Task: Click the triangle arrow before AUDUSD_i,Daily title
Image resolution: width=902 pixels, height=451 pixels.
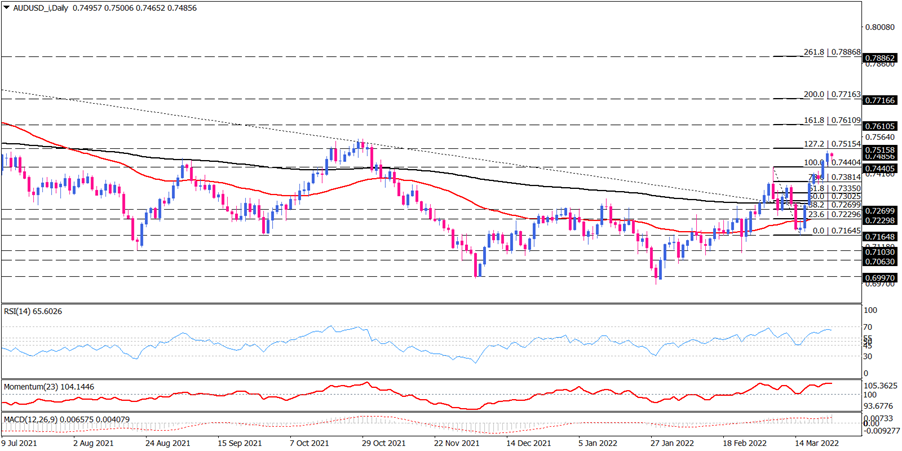Action: [5, 9]
